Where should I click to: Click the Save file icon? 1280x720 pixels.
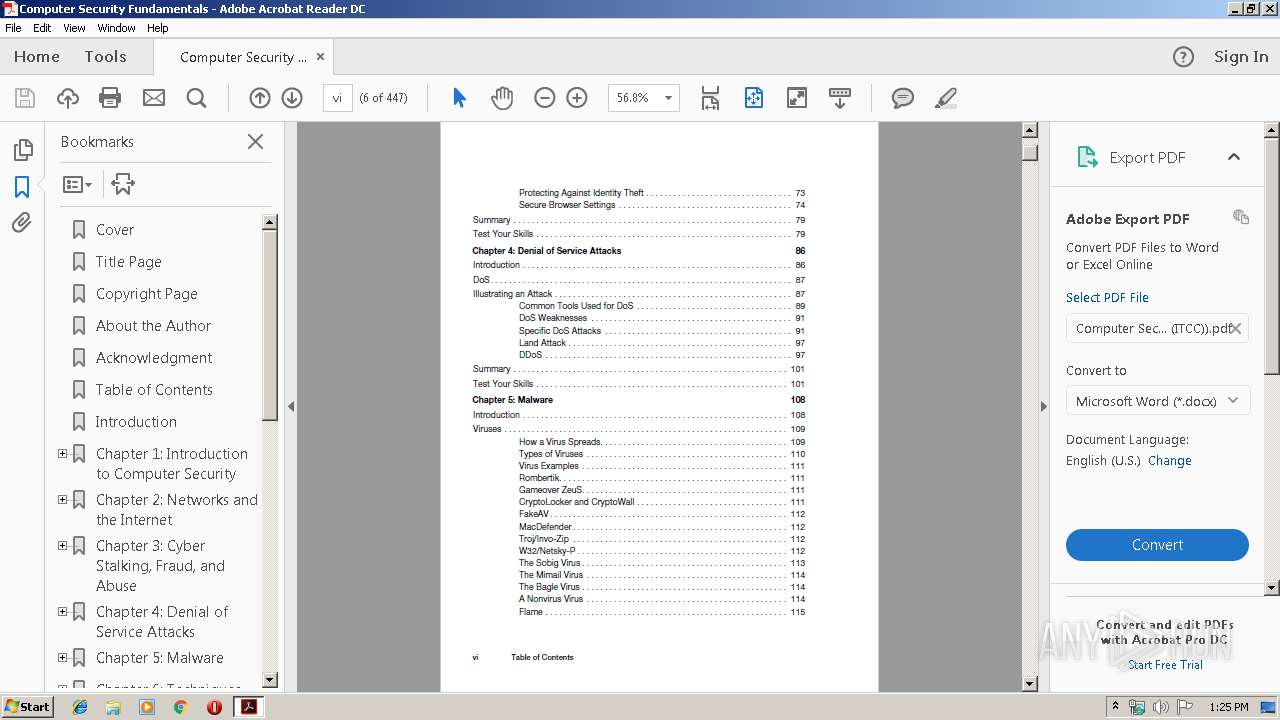[x=25, y=98]
